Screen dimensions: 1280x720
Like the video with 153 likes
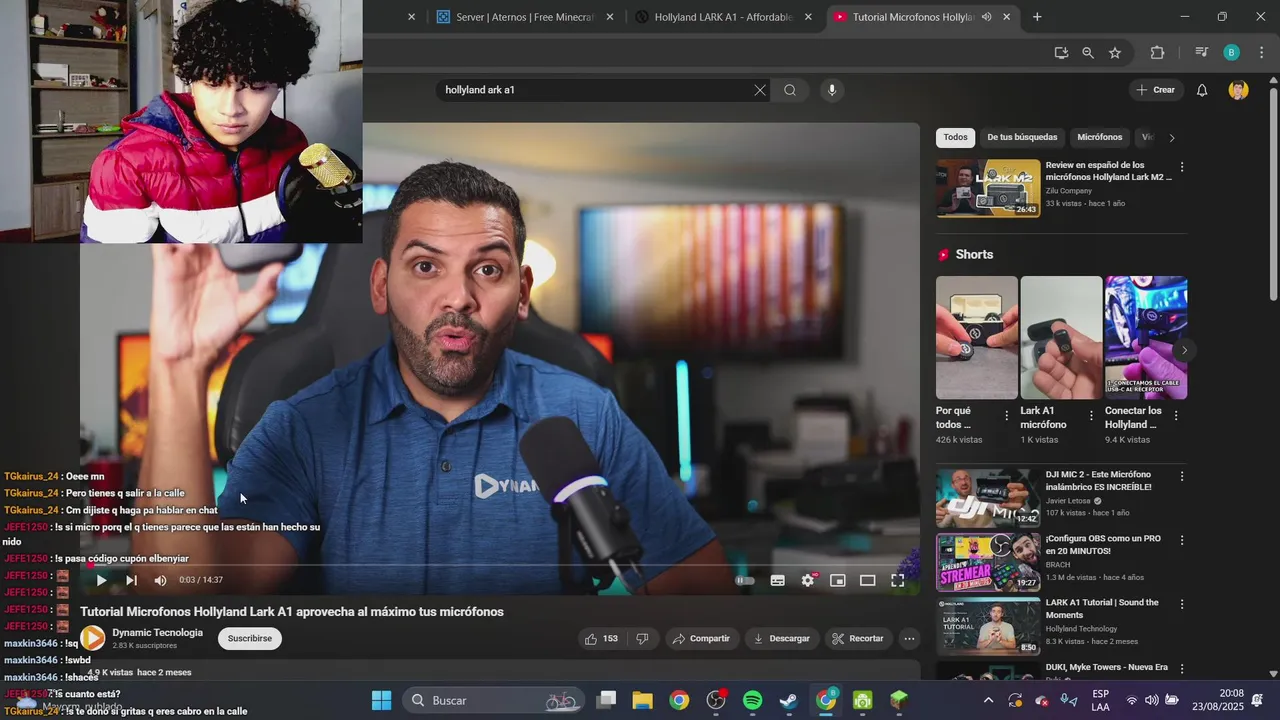point(601,638)
